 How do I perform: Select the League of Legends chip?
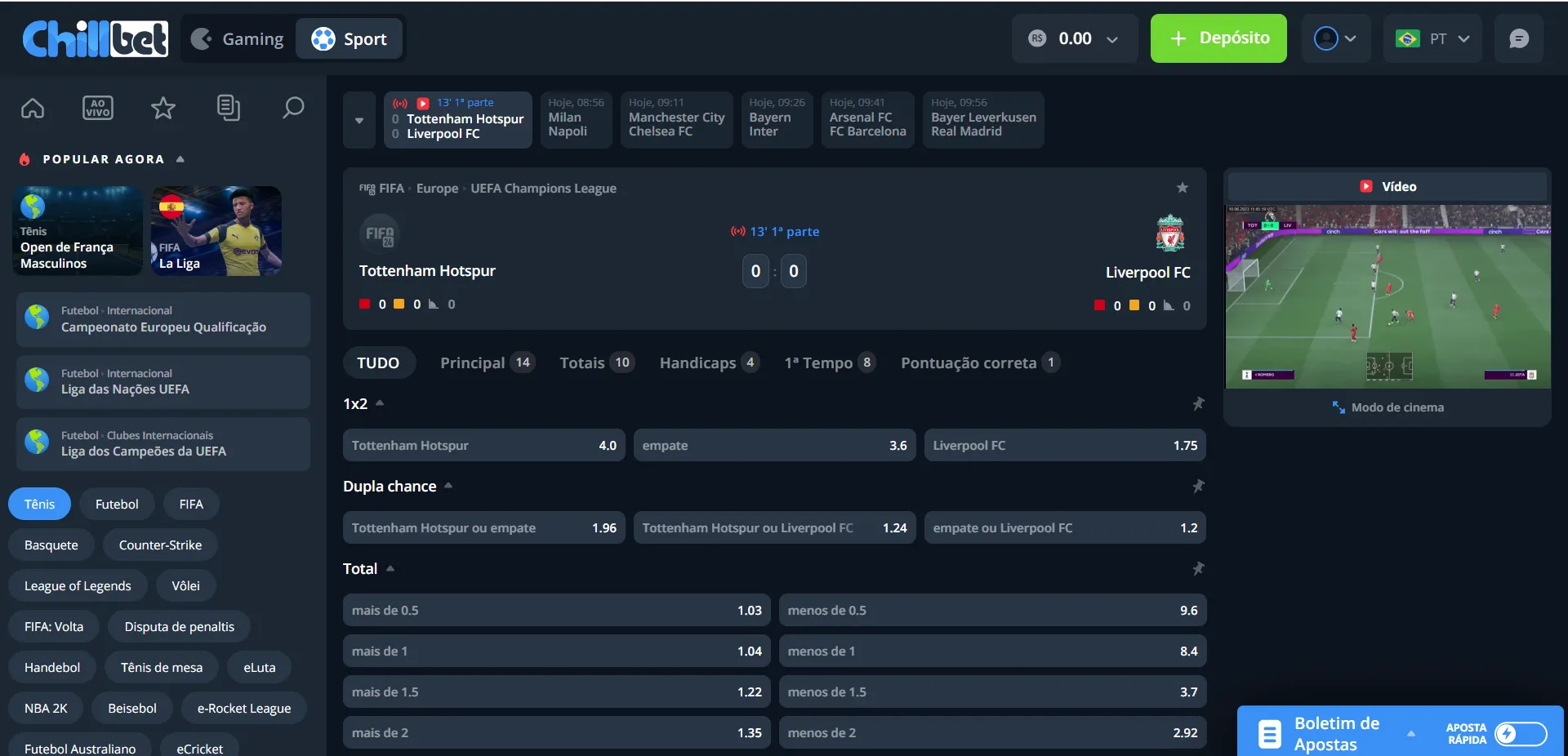point(78,585)
